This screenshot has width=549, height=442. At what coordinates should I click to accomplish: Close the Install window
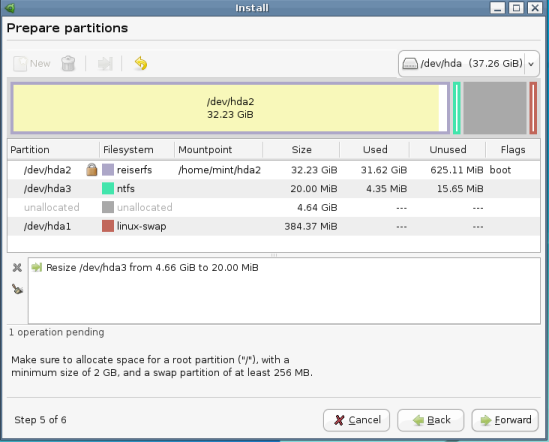point(535,8)
